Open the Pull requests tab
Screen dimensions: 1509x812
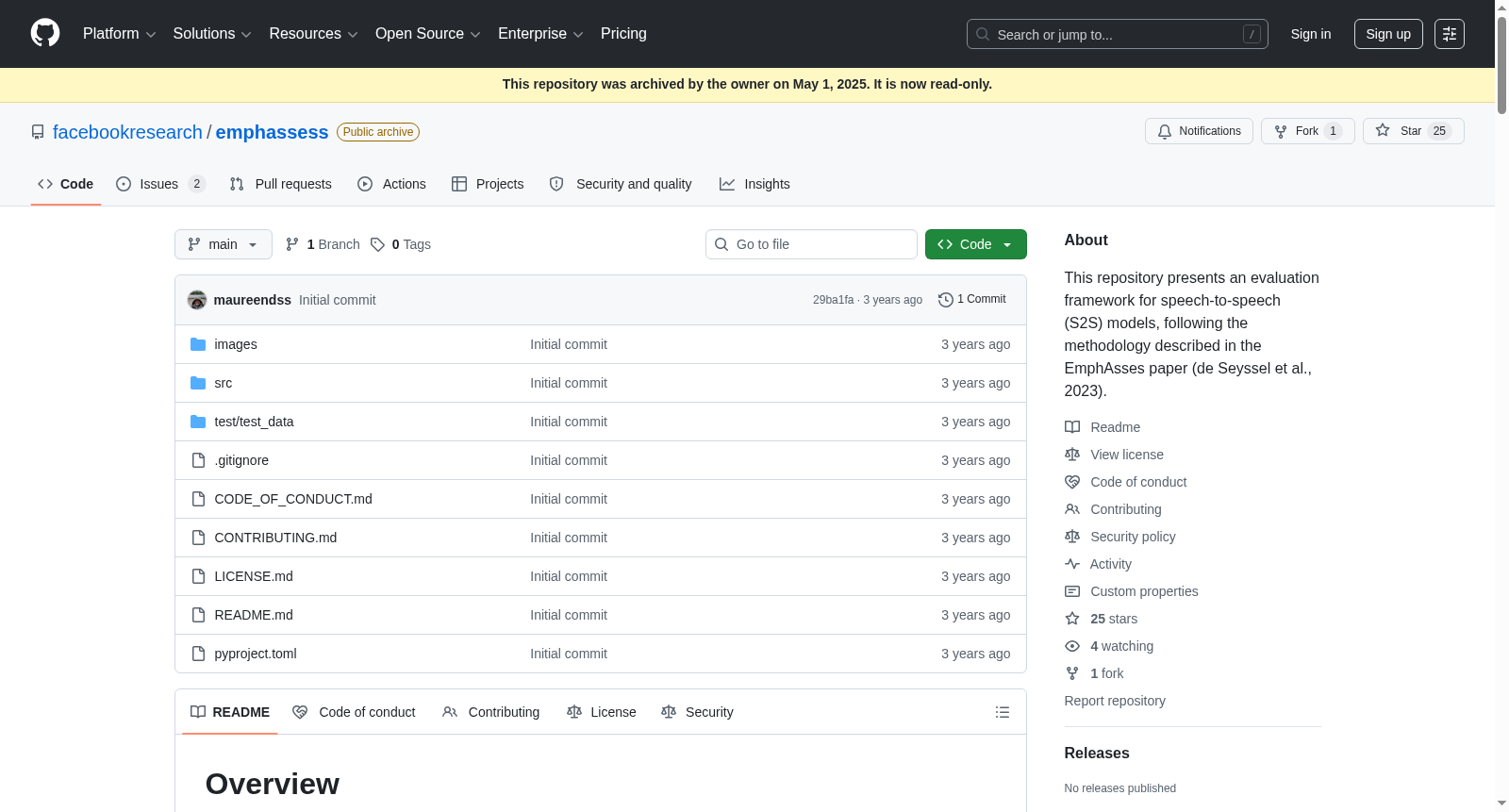tap(280, 184)
